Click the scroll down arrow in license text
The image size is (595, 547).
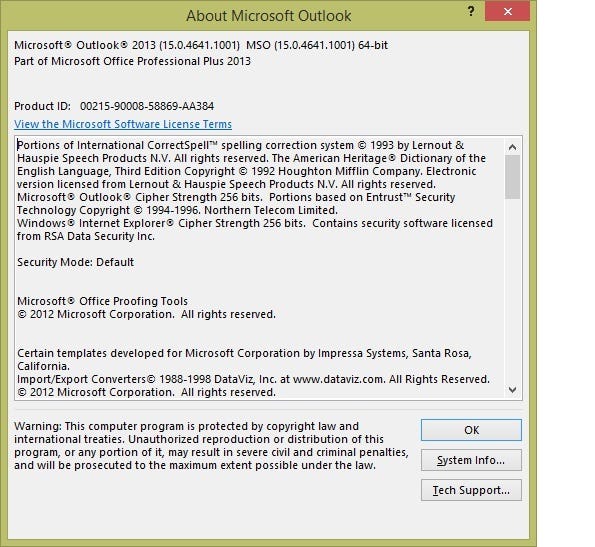pyautogui.click(x=512, y=390)
